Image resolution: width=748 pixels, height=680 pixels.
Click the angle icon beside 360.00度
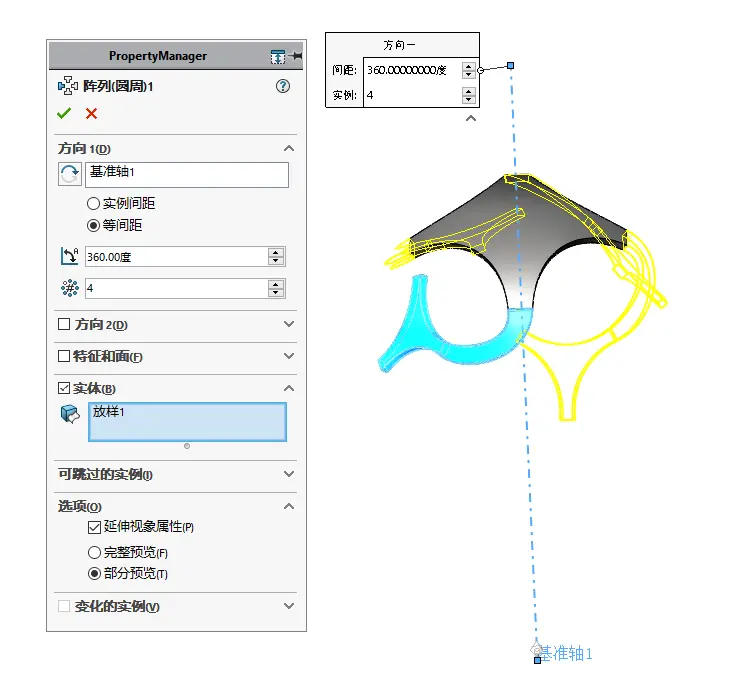click(x=70, y=256)
